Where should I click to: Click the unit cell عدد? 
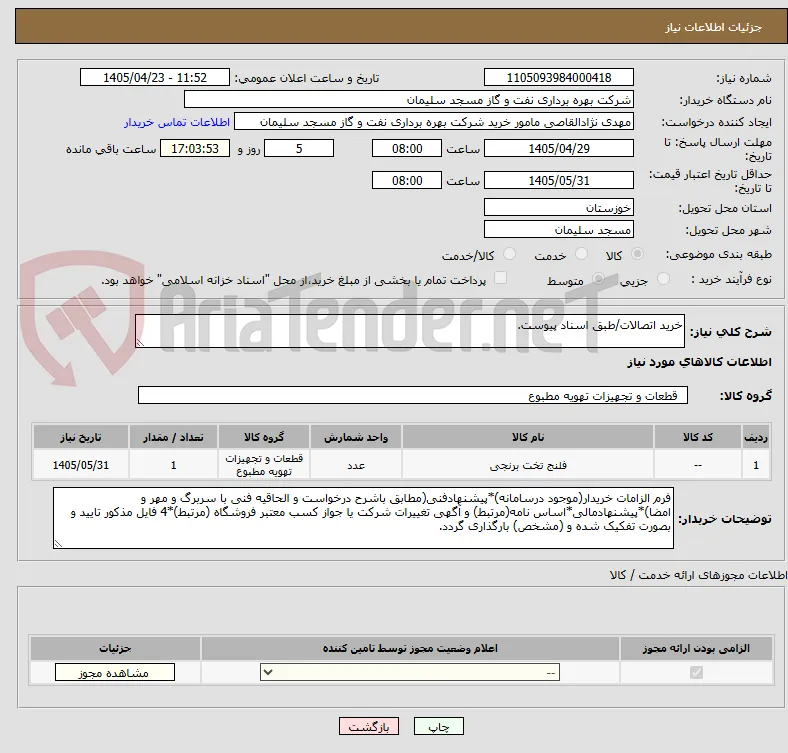pyautogui.click(x=356, y=465)
